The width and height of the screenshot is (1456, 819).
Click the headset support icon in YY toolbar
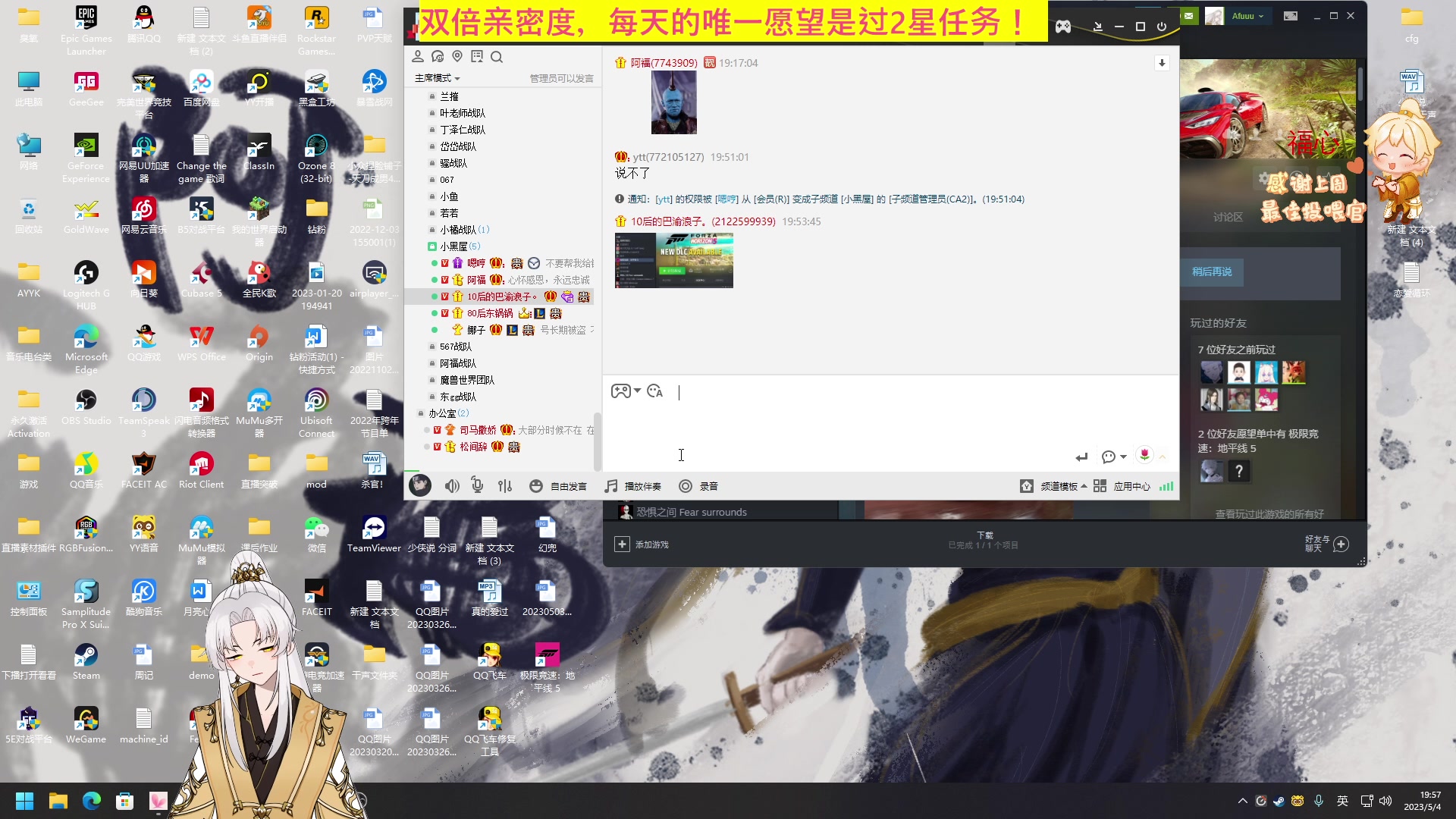coord(438,56)
